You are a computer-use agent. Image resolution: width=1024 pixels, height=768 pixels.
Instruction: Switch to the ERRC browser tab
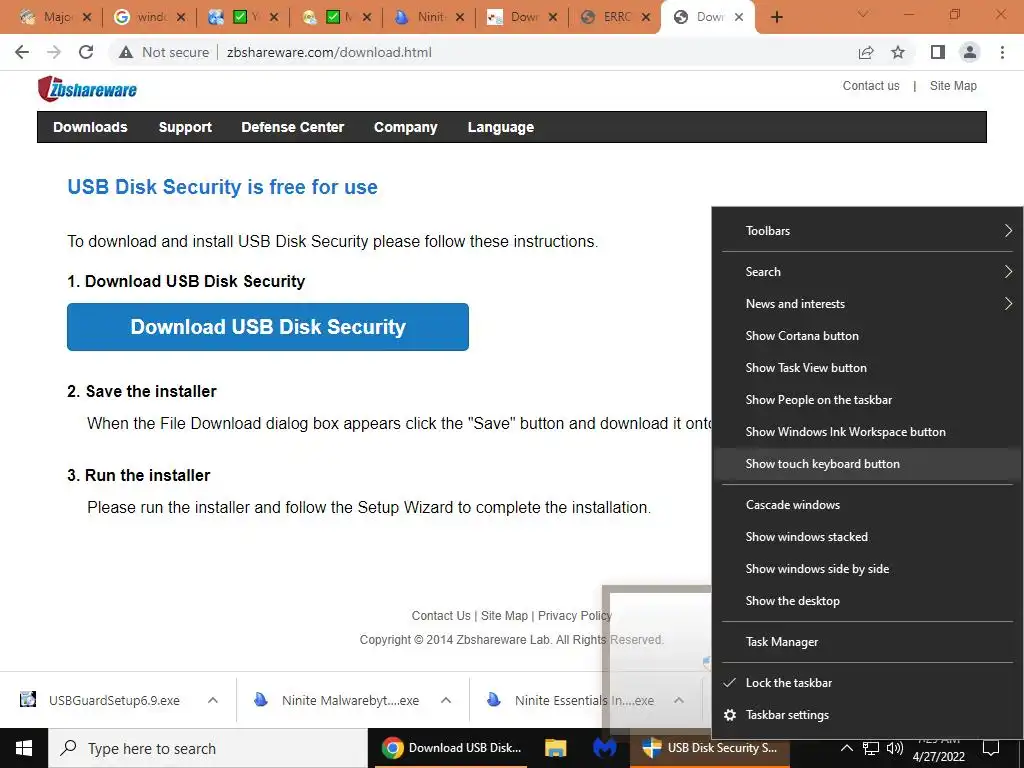click(616, 18)
